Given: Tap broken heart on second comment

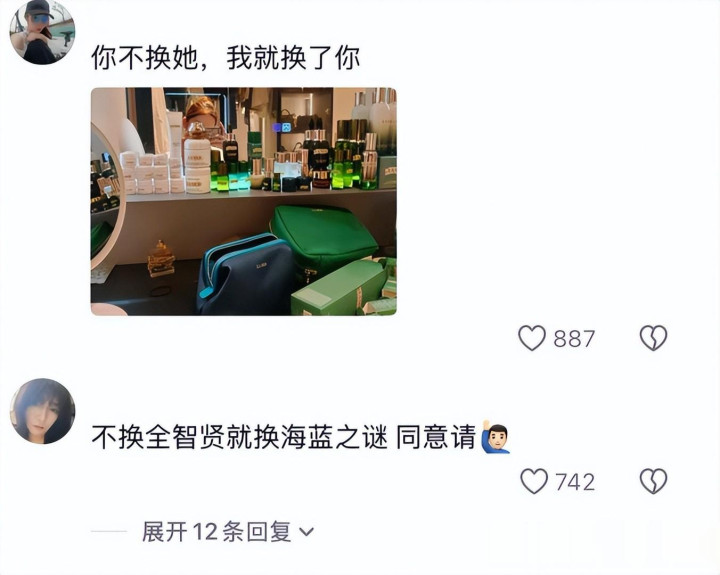Looking at the screenshot, I should 653,481.
